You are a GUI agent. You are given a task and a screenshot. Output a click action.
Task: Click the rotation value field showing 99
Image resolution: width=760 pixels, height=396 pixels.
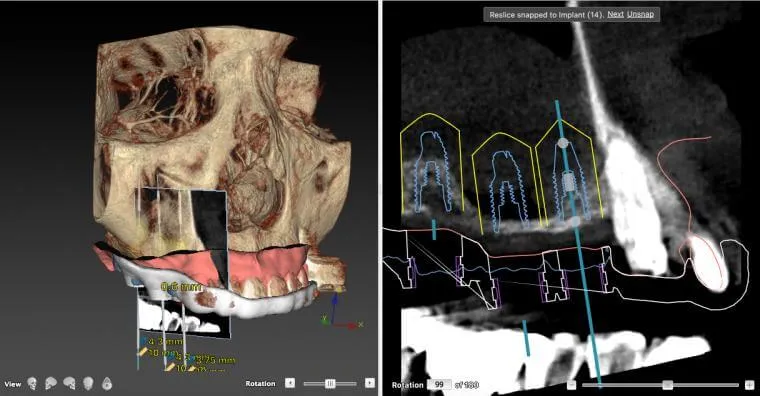(439, 384)
